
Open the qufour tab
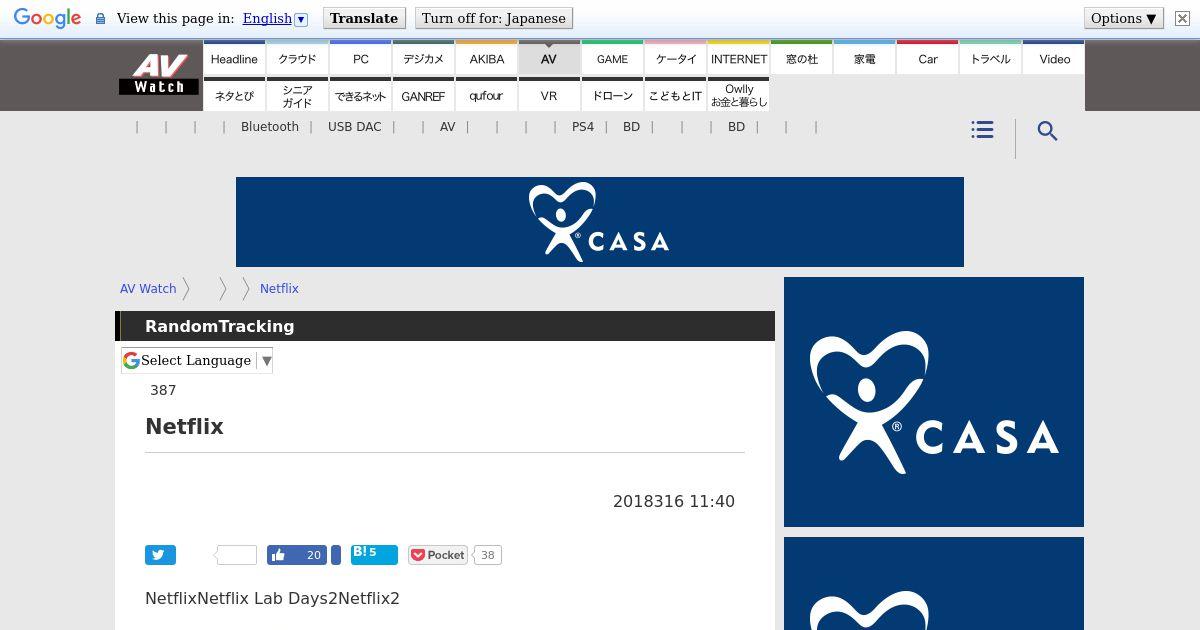486,95
